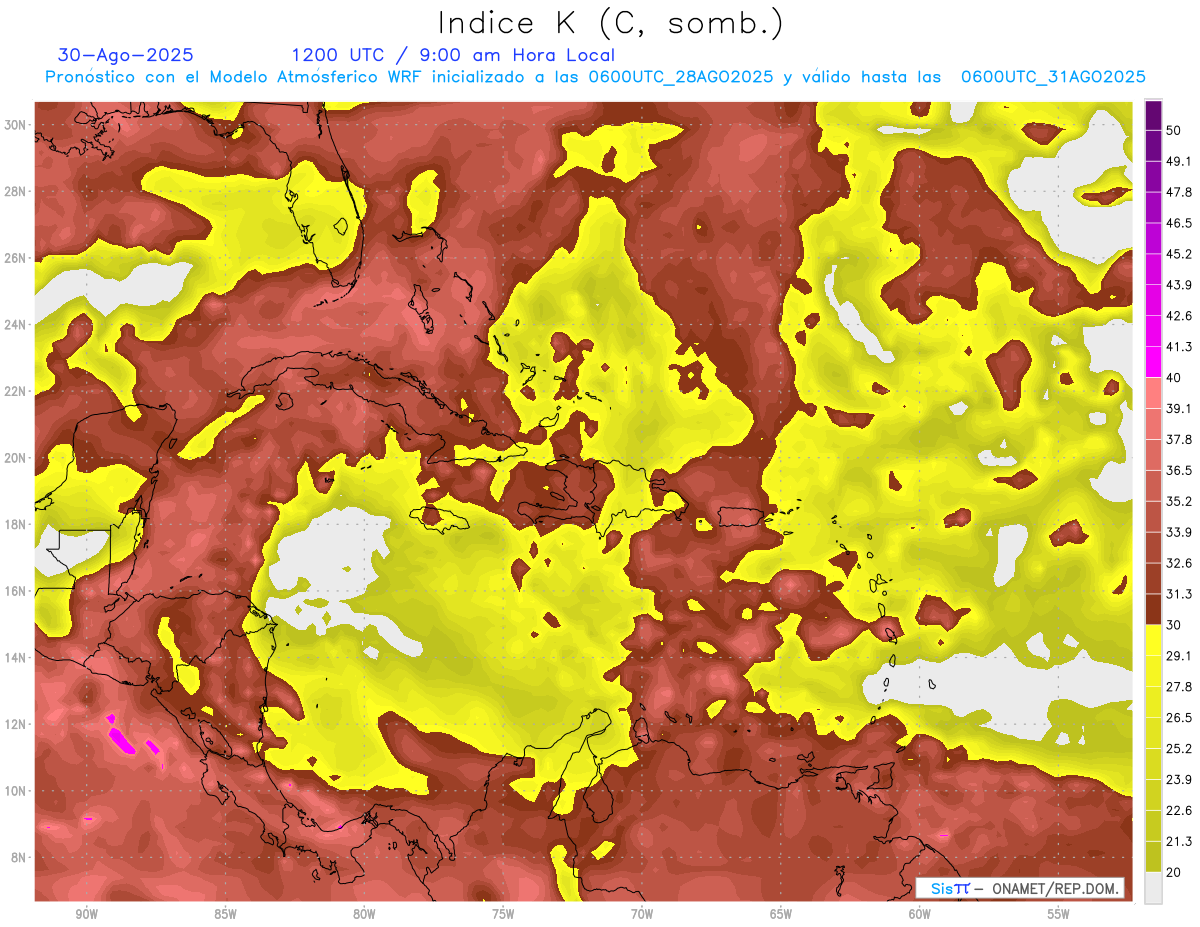Click the legend value "27.8"
This screenshot has height=927, width=1200.
1178,686
